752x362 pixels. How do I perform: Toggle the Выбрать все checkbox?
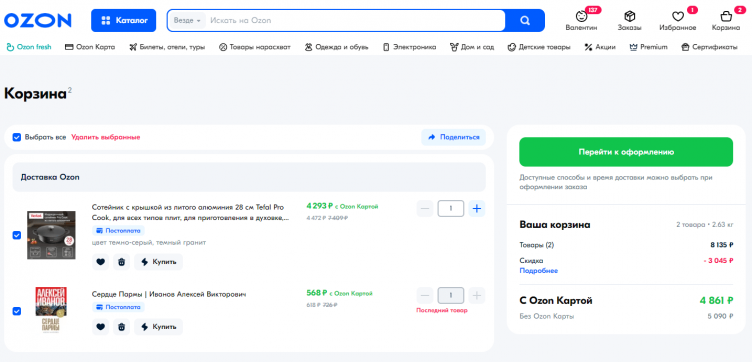pyautogui.click(x=17, y=137)
